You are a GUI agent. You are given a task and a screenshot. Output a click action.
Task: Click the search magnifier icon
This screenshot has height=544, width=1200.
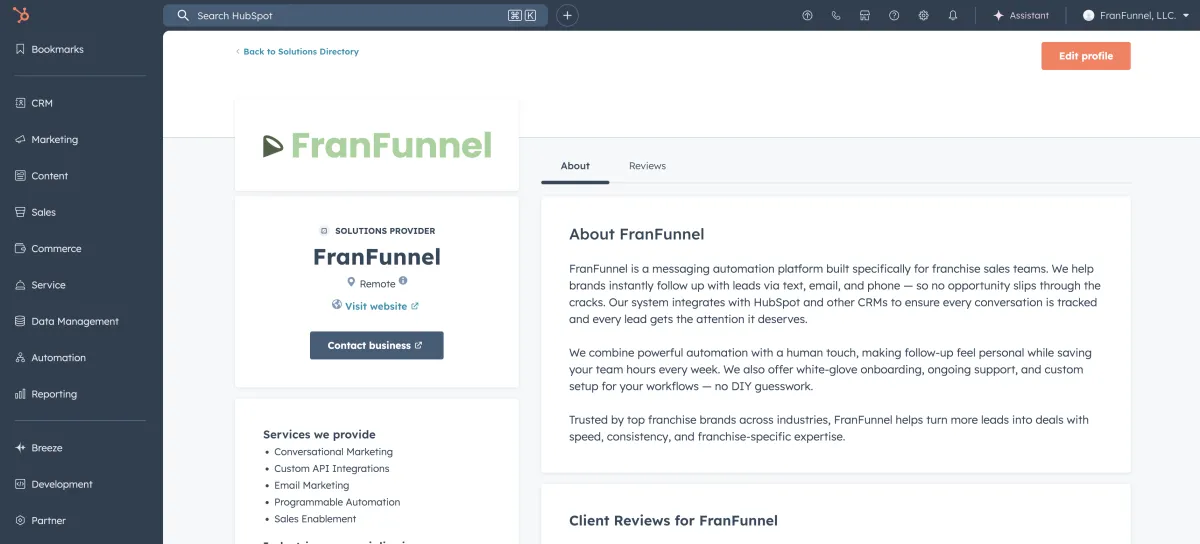point(183,15)
